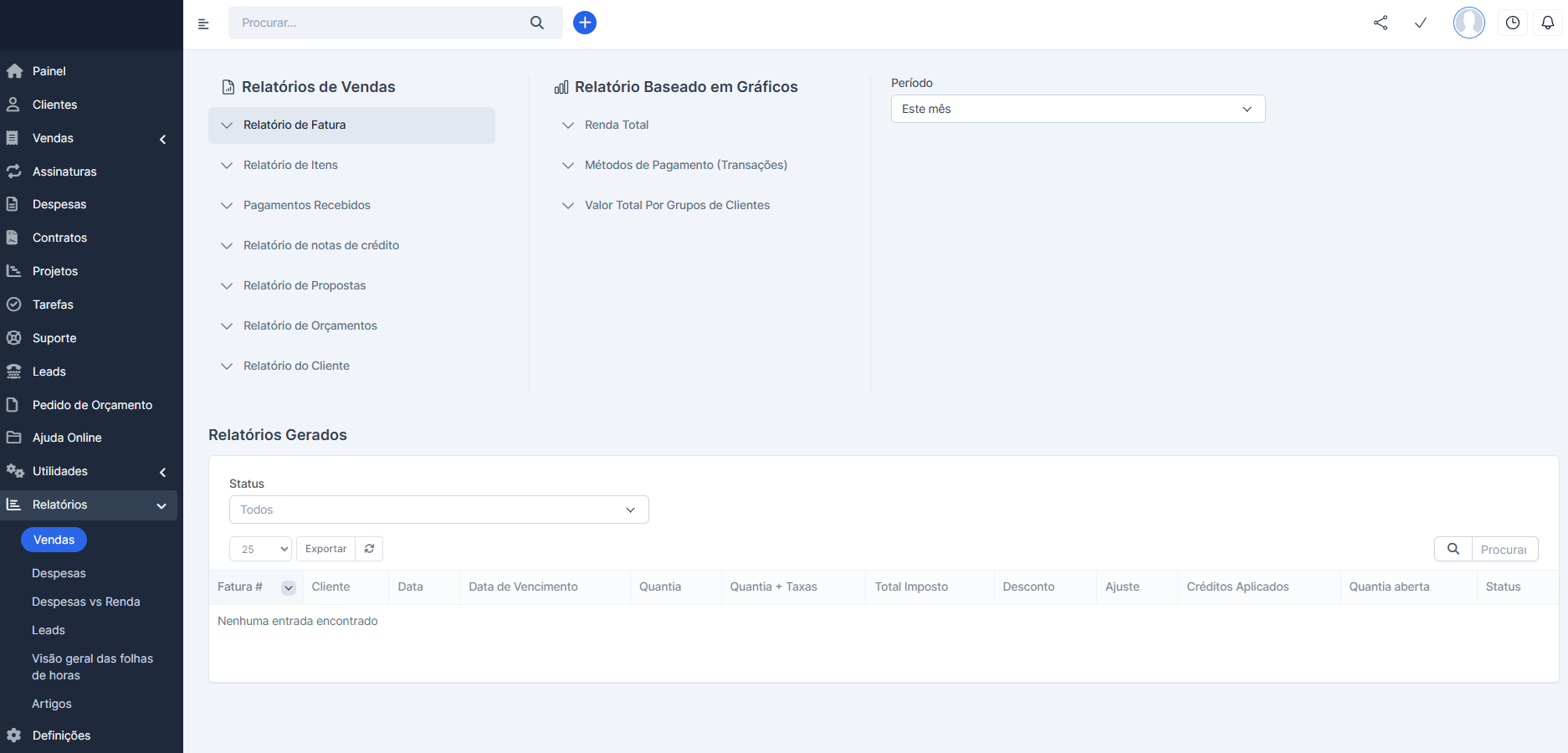Open the Renda Total chart report
Screen dimensions: 1568x753
pos(616,125)
